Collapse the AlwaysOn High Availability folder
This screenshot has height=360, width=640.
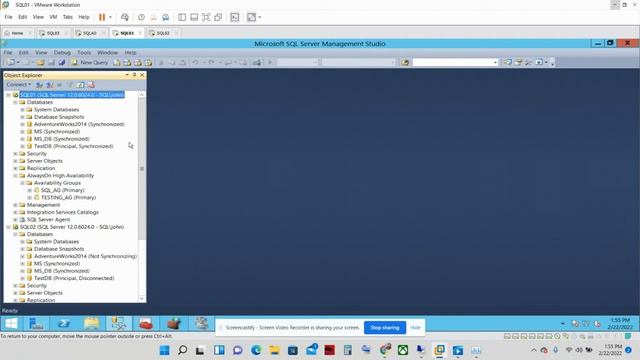tap(16, 176)
